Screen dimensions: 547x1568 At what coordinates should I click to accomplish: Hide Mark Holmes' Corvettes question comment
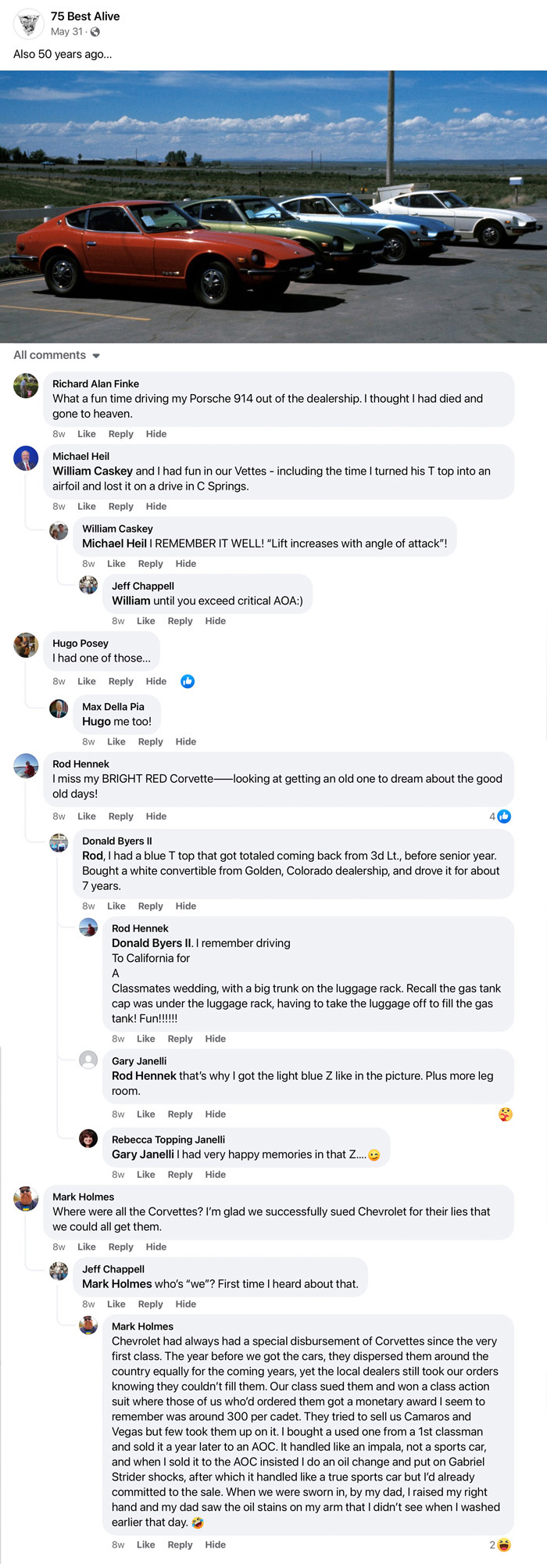(156, 1247)
